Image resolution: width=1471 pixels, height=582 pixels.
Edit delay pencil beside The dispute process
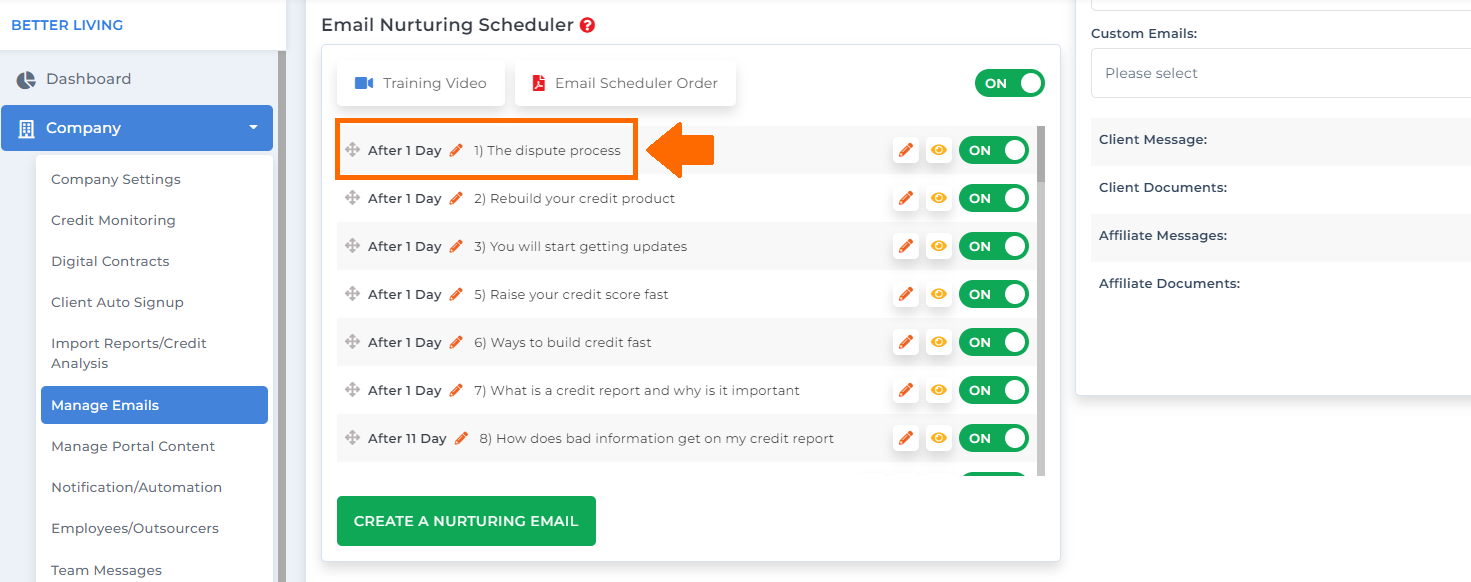coord(456,150)
